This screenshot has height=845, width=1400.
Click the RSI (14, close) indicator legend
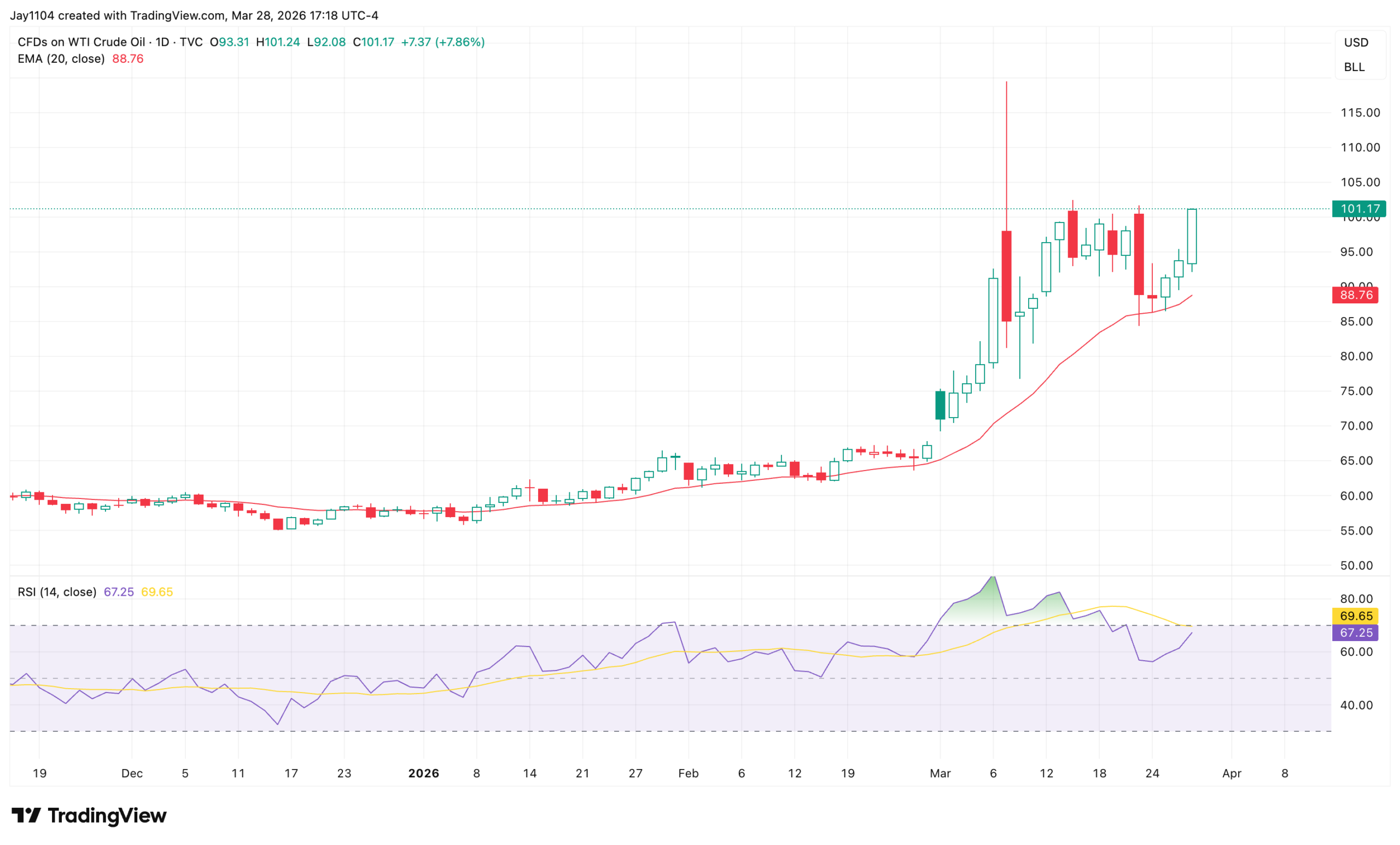57,592
